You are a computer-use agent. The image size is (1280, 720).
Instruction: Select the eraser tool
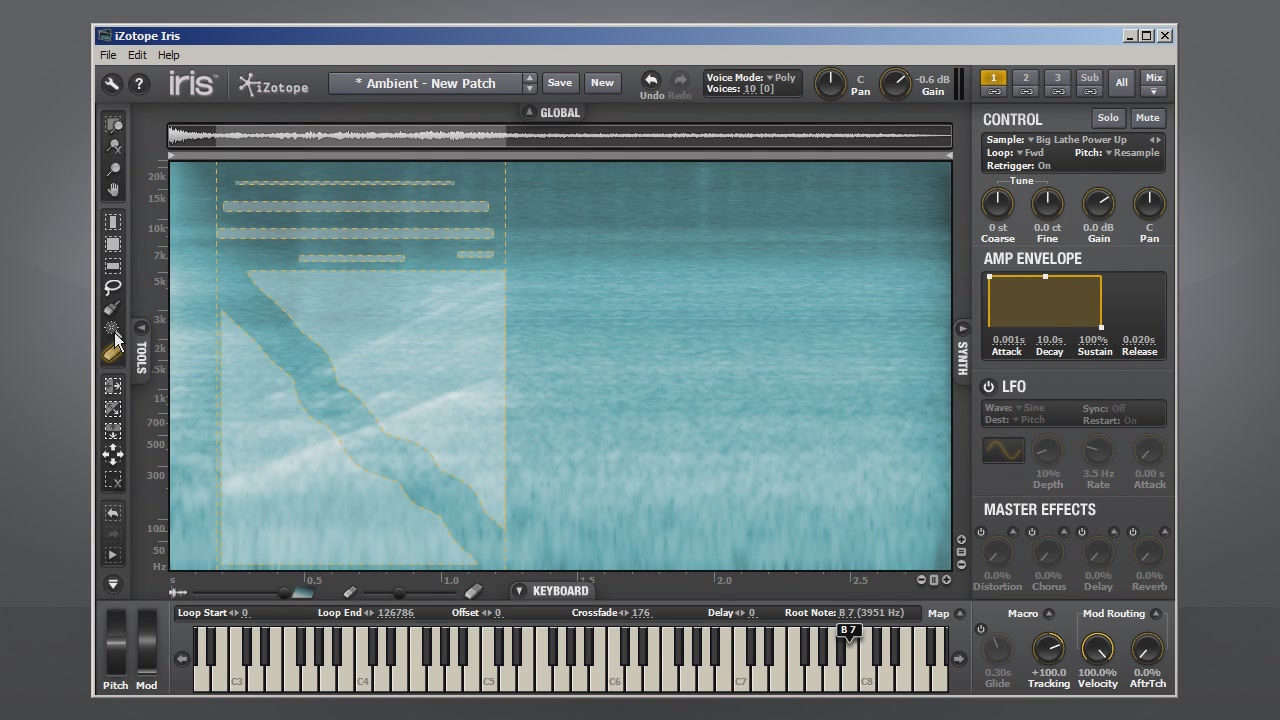pyautogui.click(x=113, y=353)
